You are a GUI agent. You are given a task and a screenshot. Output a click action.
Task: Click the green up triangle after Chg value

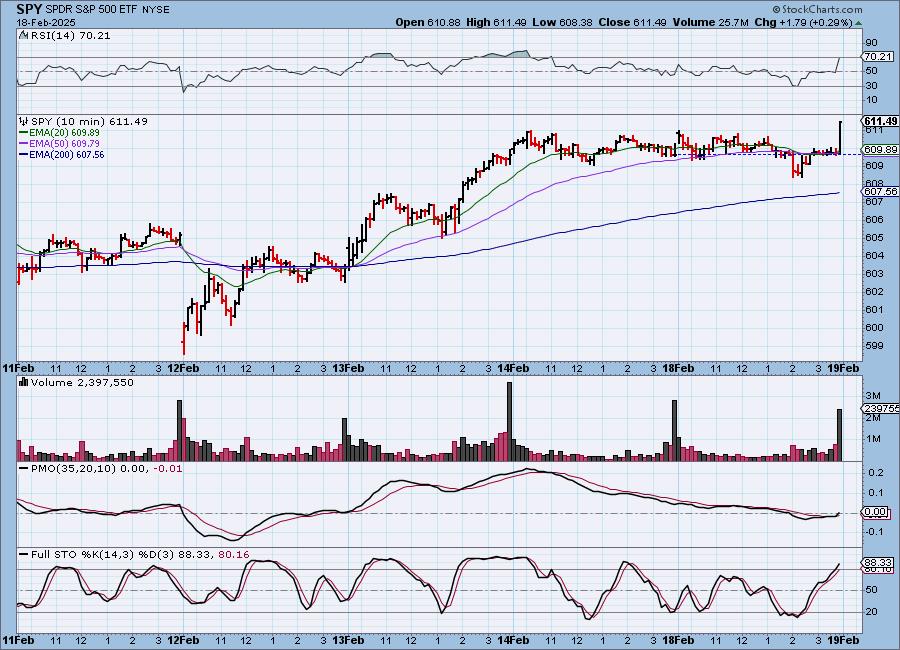pyautogui.click(x=858, y=23)
